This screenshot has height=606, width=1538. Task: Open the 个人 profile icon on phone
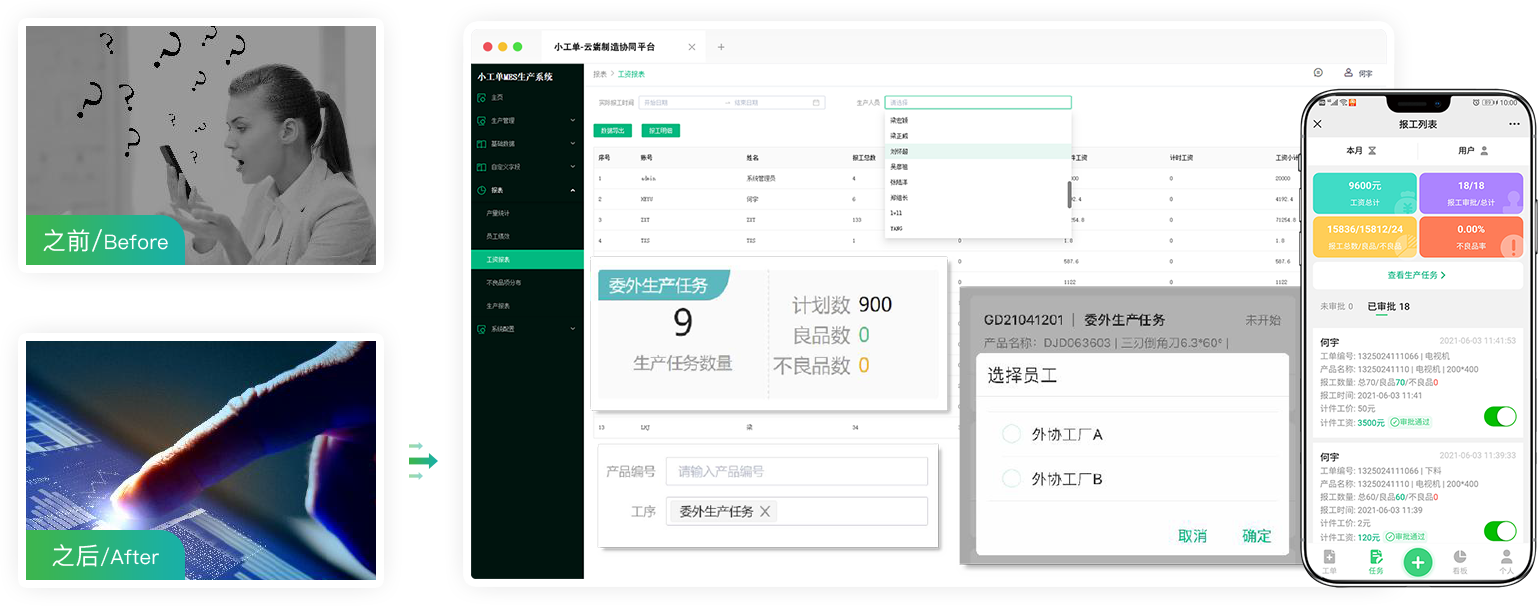point(1506,560)
